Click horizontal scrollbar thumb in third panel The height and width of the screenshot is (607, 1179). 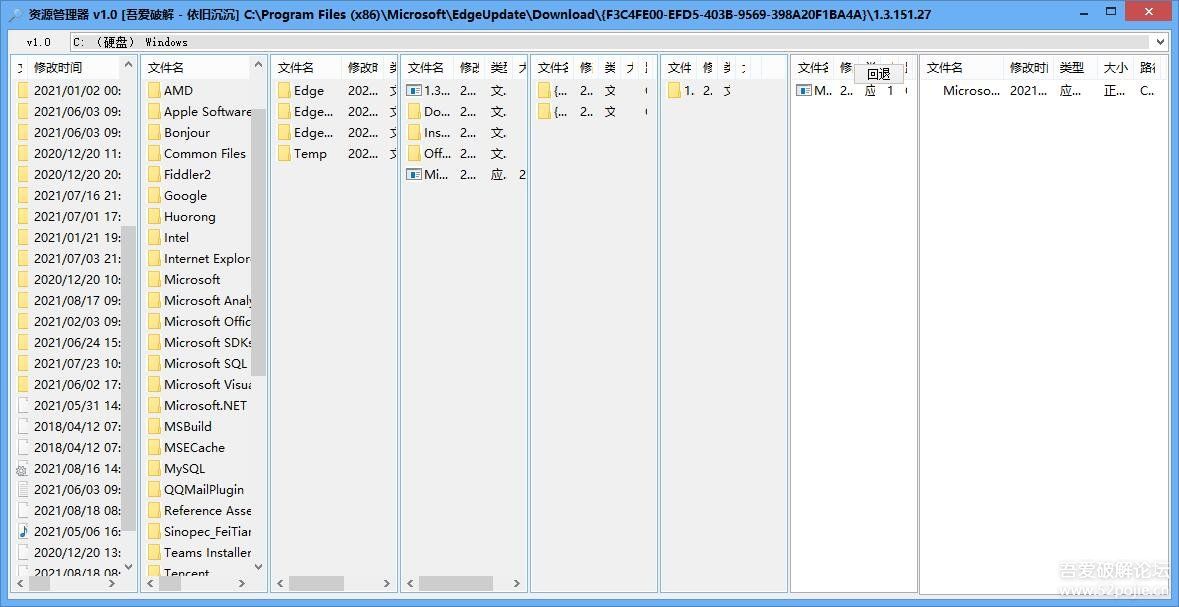pos(316,583)
